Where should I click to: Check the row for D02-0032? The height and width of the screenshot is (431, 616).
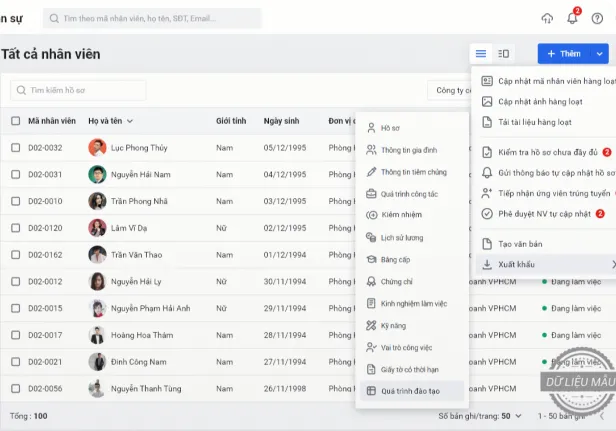(15, 148)
